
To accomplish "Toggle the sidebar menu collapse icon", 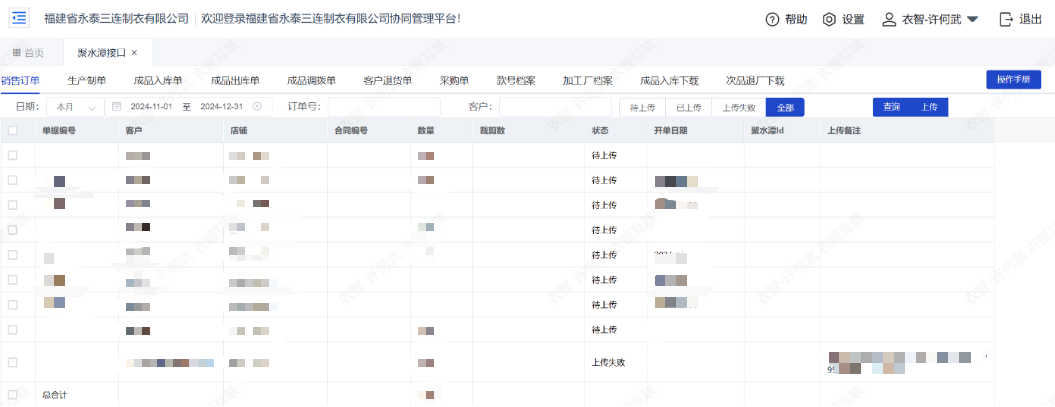I will point(19,18).
